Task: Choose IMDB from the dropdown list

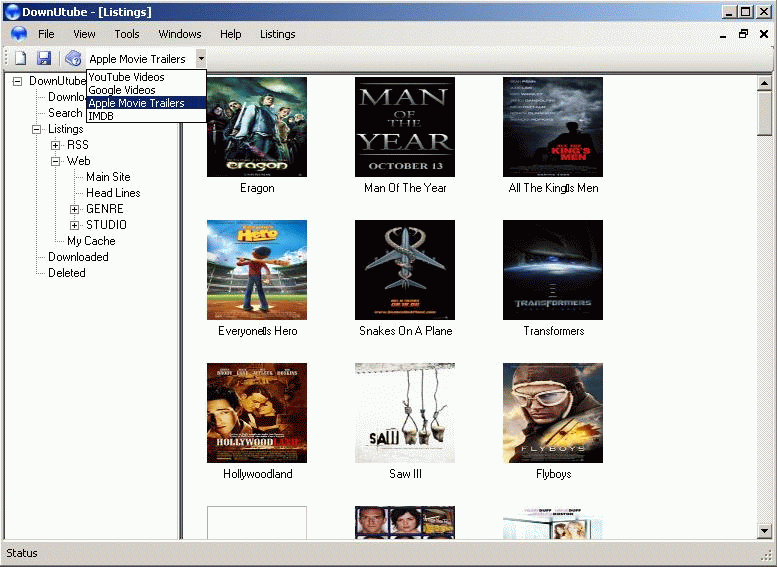Action: coord(146,115)
